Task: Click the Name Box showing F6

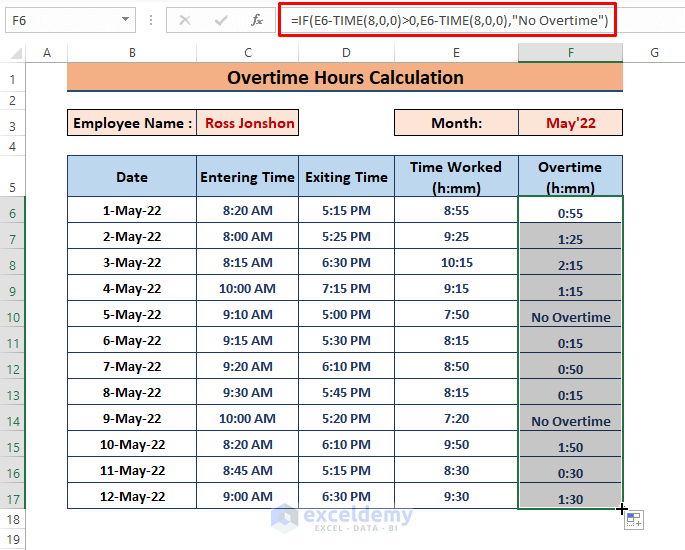Action: coord(70,20)
